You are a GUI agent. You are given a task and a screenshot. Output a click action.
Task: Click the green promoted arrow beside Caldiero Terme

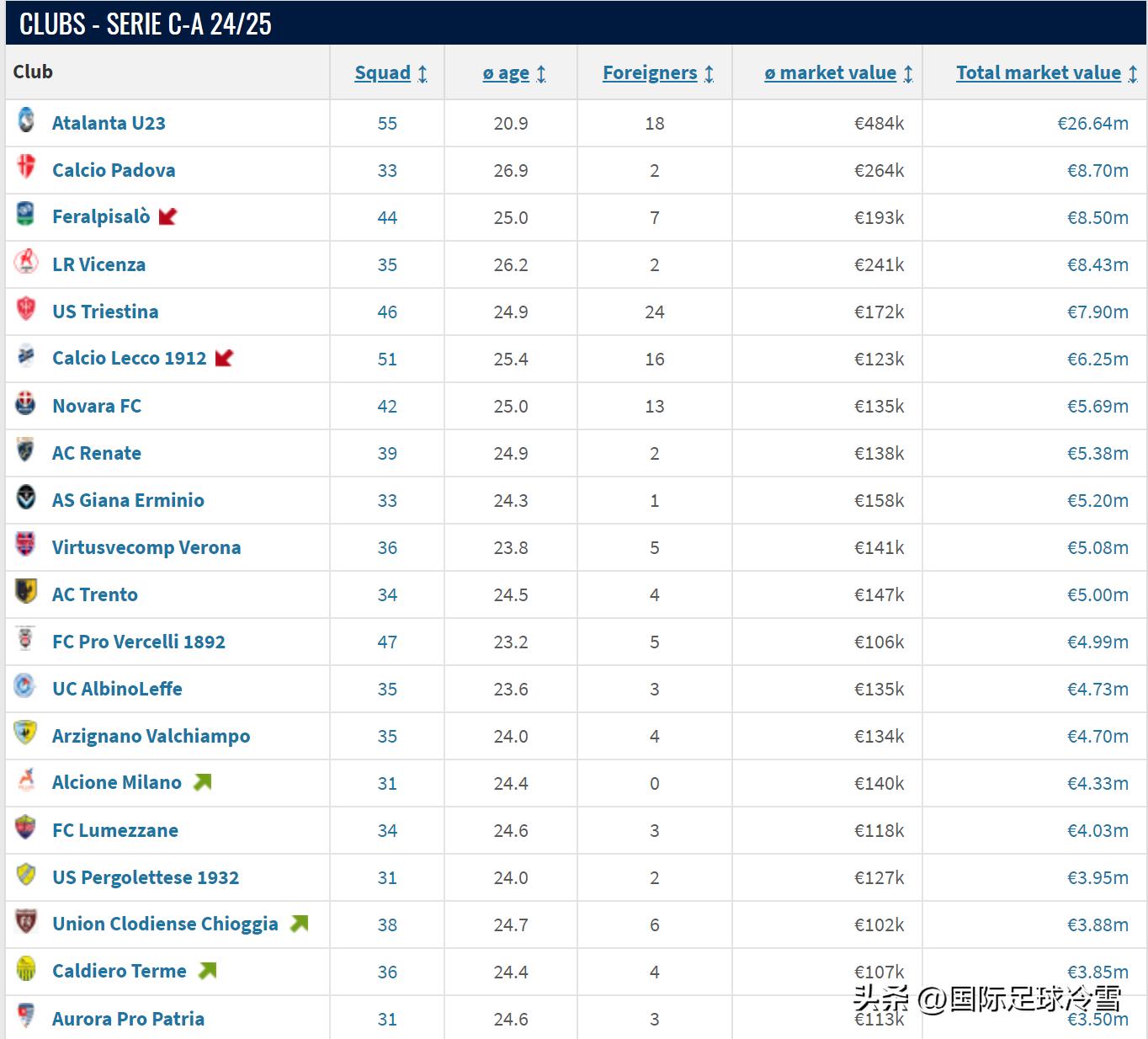[x=207, y=971]
